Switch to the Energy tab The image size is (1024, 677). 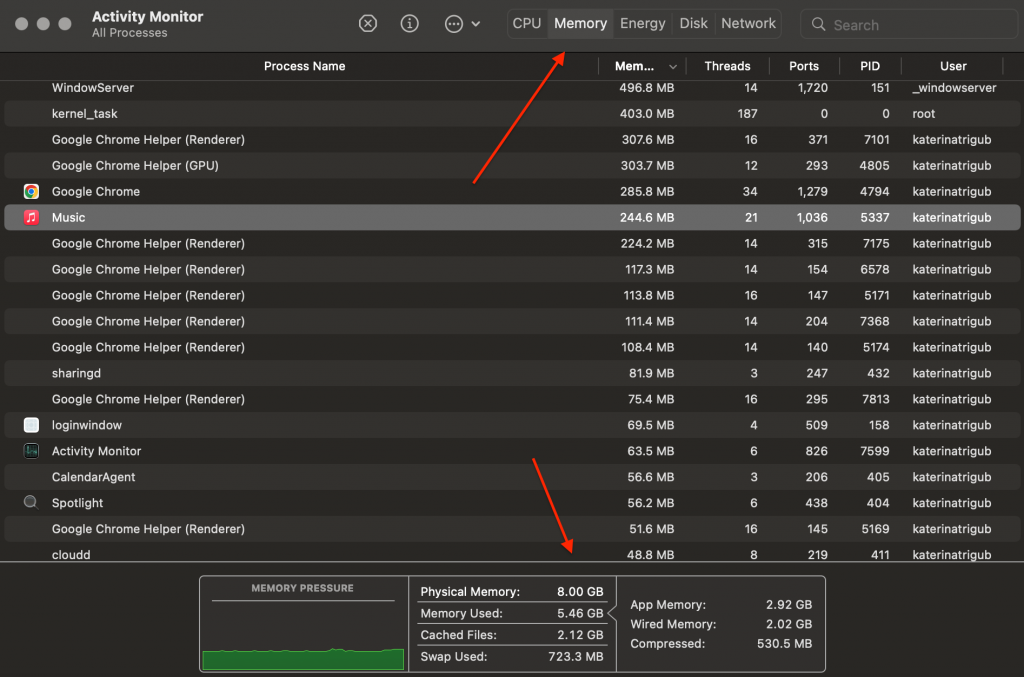pos(643,24)
